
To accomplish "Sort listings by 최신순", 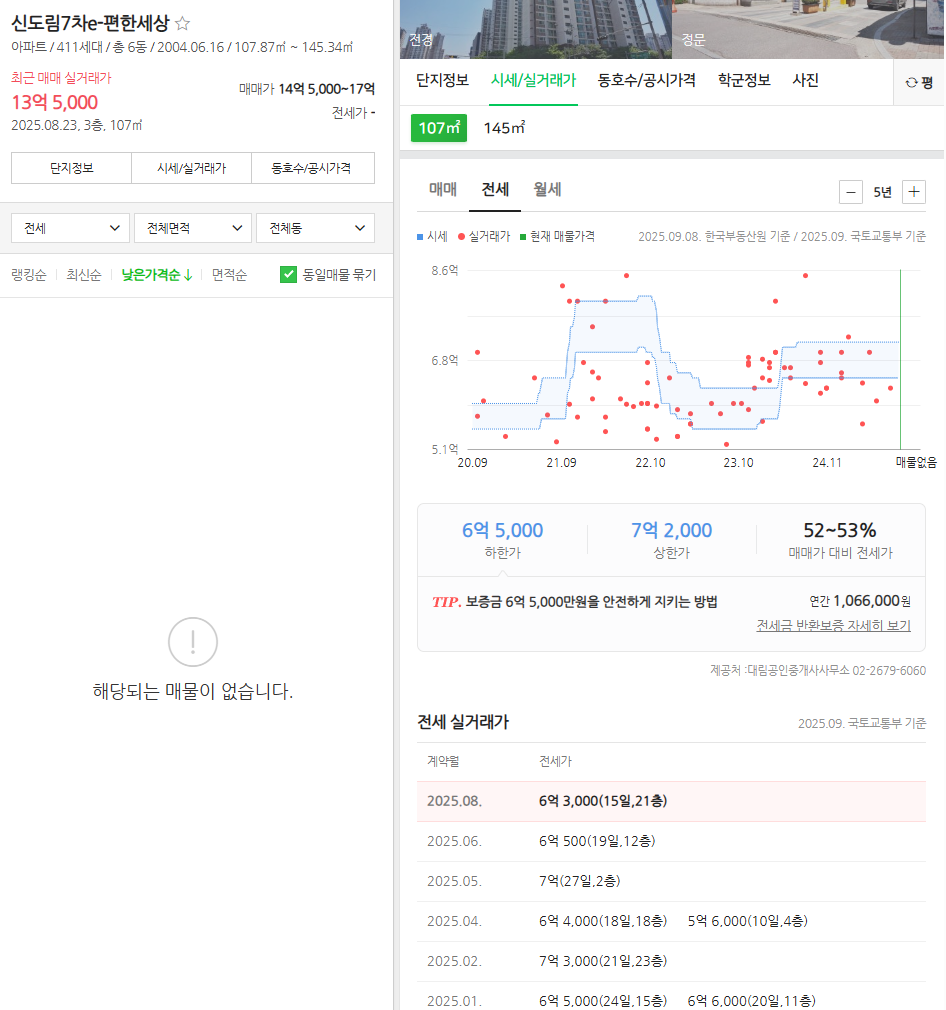I will coord(84,275).
